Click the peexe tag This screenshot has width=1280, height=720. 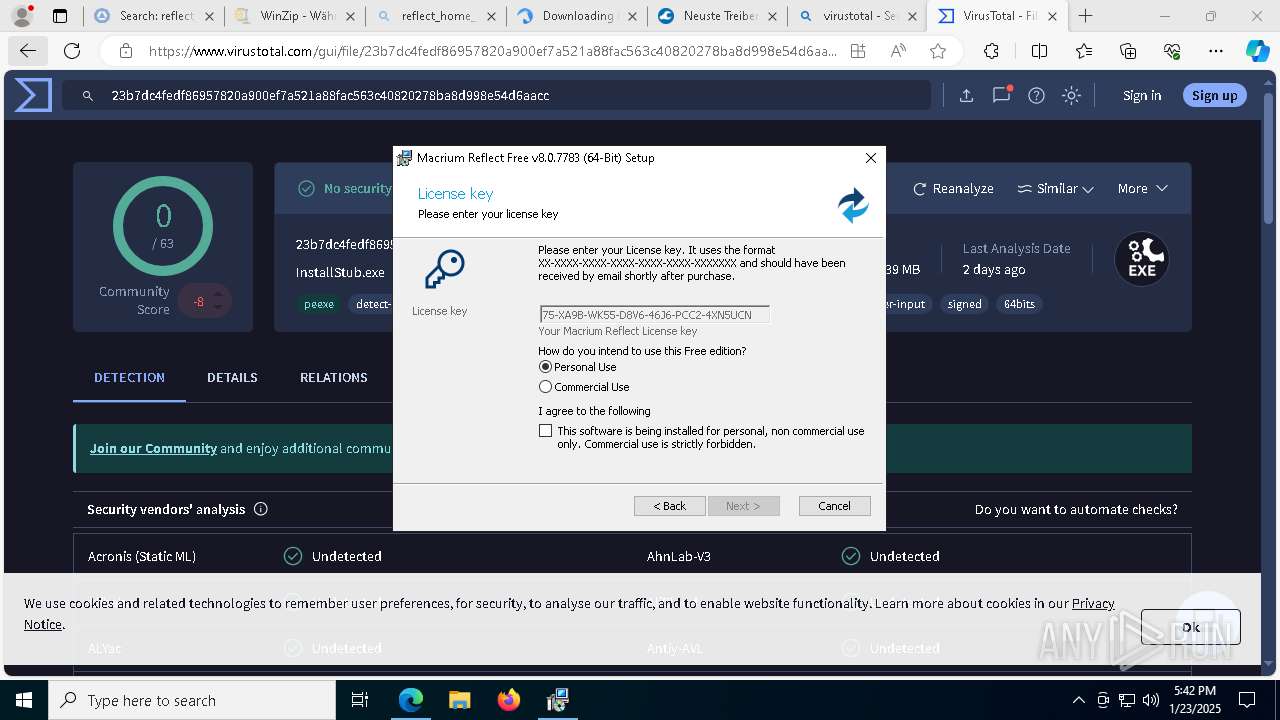tap(319, 304)
